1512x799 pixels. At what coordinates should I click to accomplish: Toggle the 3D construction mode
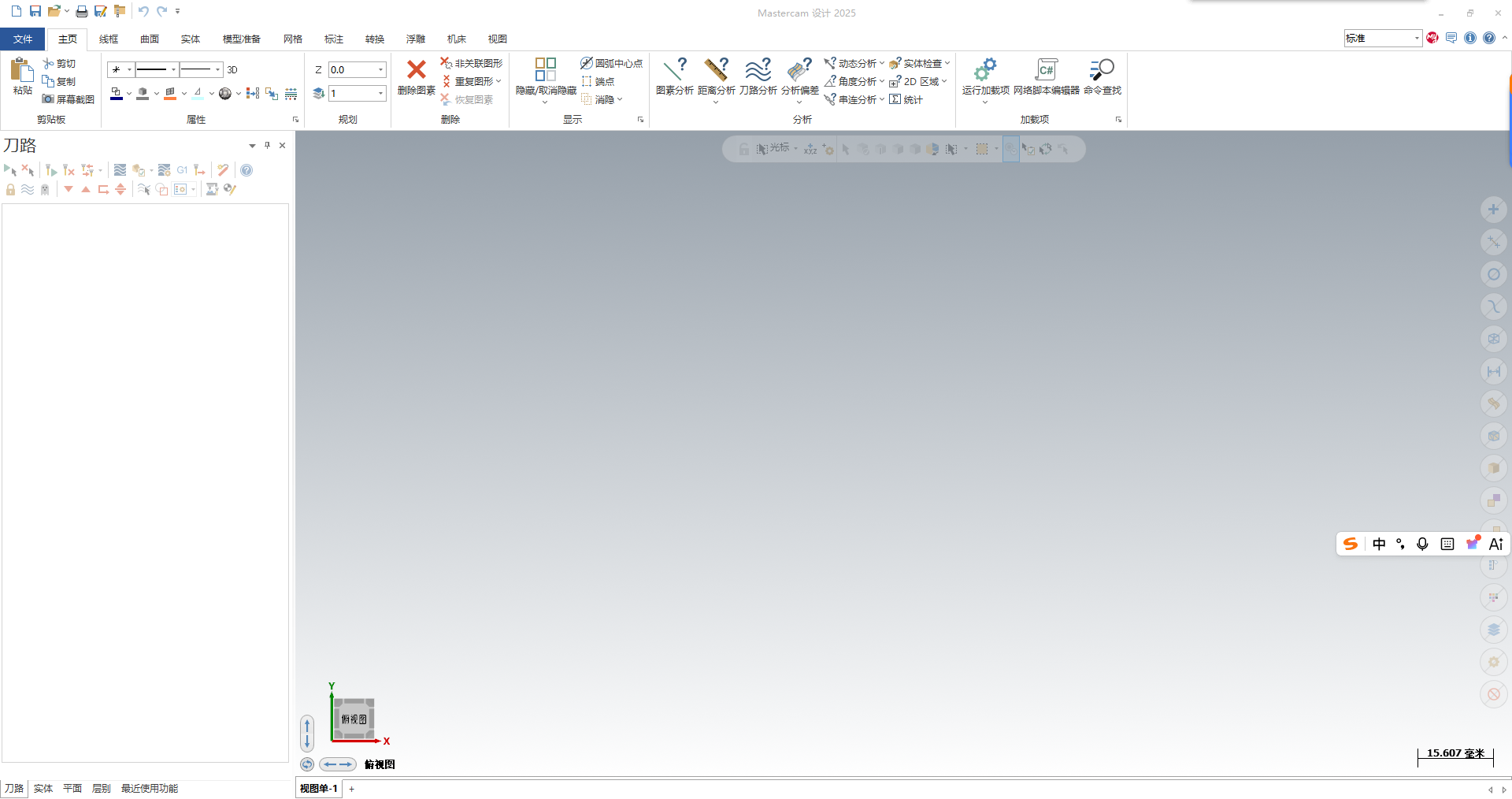pyautogui.click(x=232, y=70)
